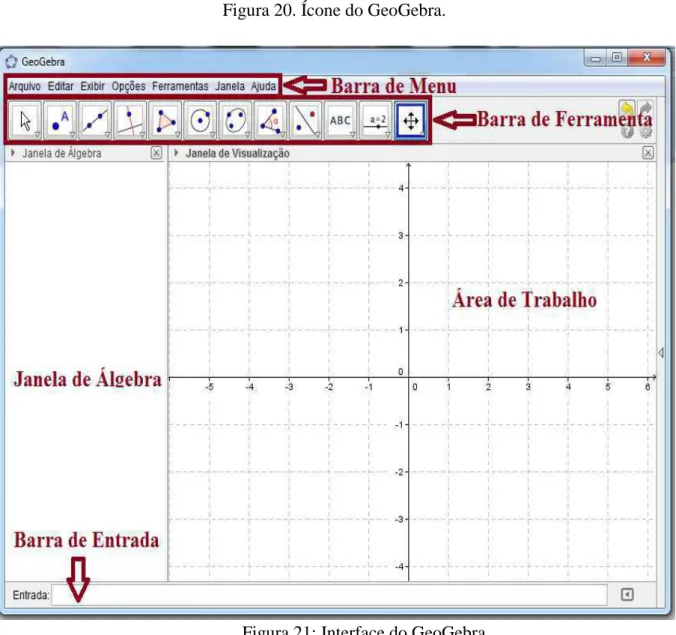Select the a=2 Slider tool

(376, 121)
